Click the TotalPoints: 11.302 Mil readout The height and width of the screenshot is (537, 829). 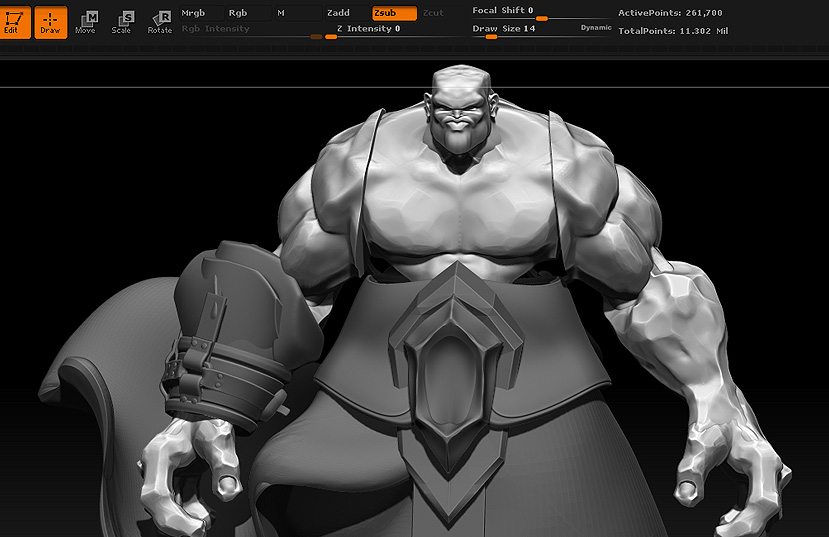(673, 31)
